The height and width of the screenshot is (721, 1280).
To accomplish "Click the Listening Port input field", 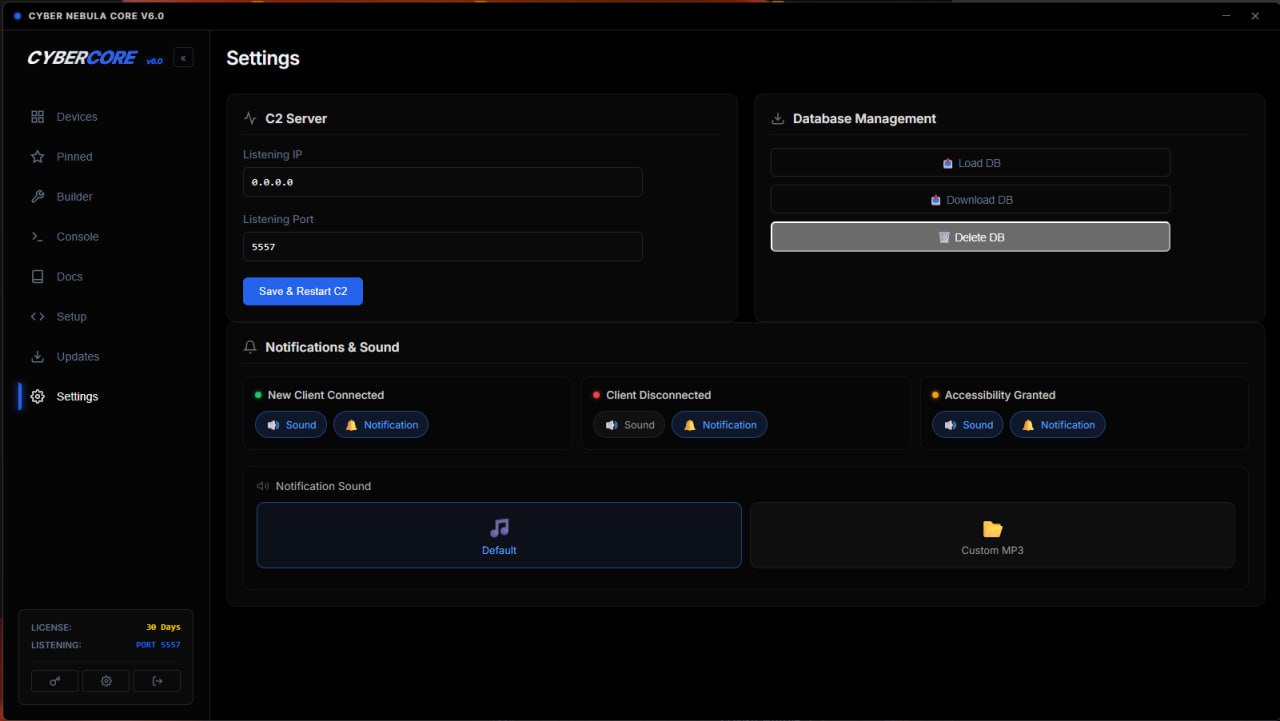I will 443,246.
